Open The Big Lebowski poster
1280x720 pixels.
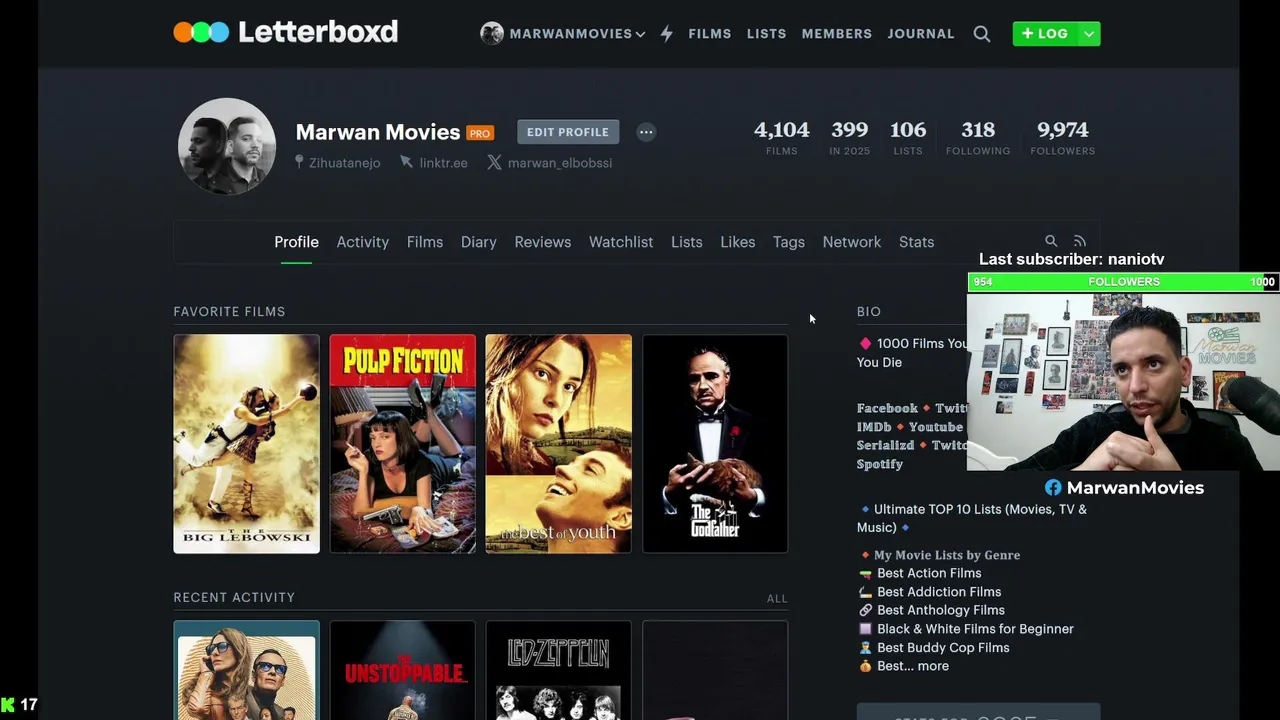click(246, 443)
